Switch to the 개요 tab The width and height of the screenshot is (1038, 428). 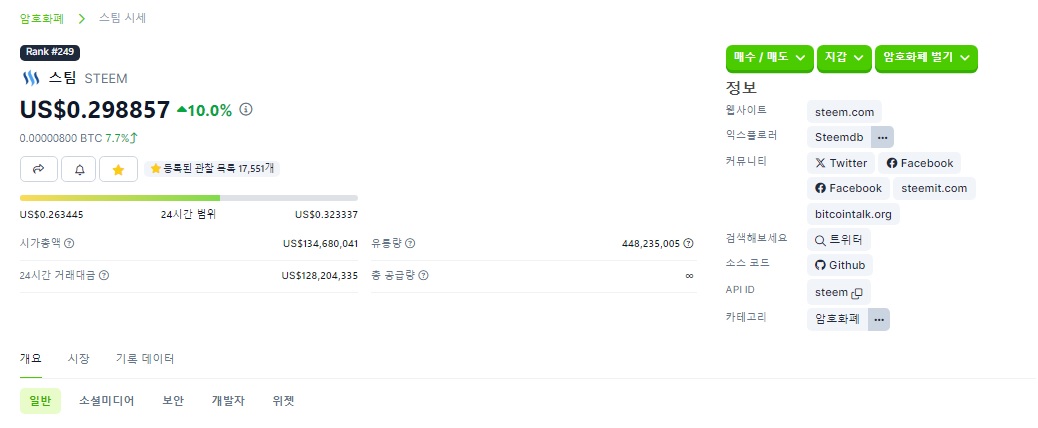[x=31, y=359]
